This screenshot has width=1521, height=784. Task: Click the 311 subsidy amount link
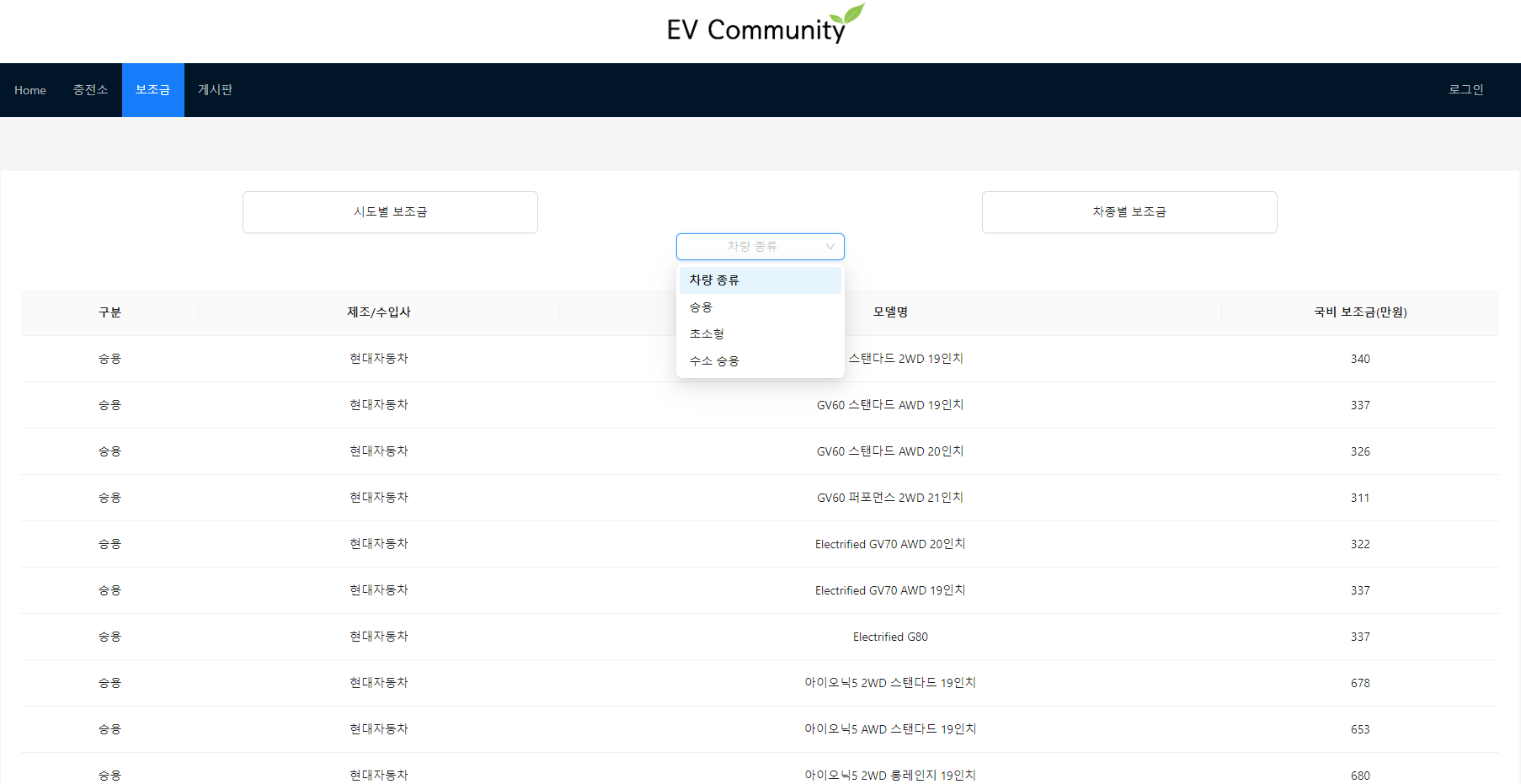[x=1361, y=497]
